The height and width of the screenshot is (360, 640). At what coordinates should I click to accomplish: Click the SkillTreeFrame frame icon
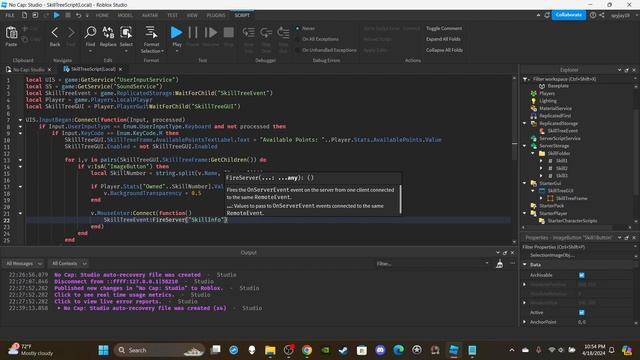pyautogui.click(x=550, y=198)
